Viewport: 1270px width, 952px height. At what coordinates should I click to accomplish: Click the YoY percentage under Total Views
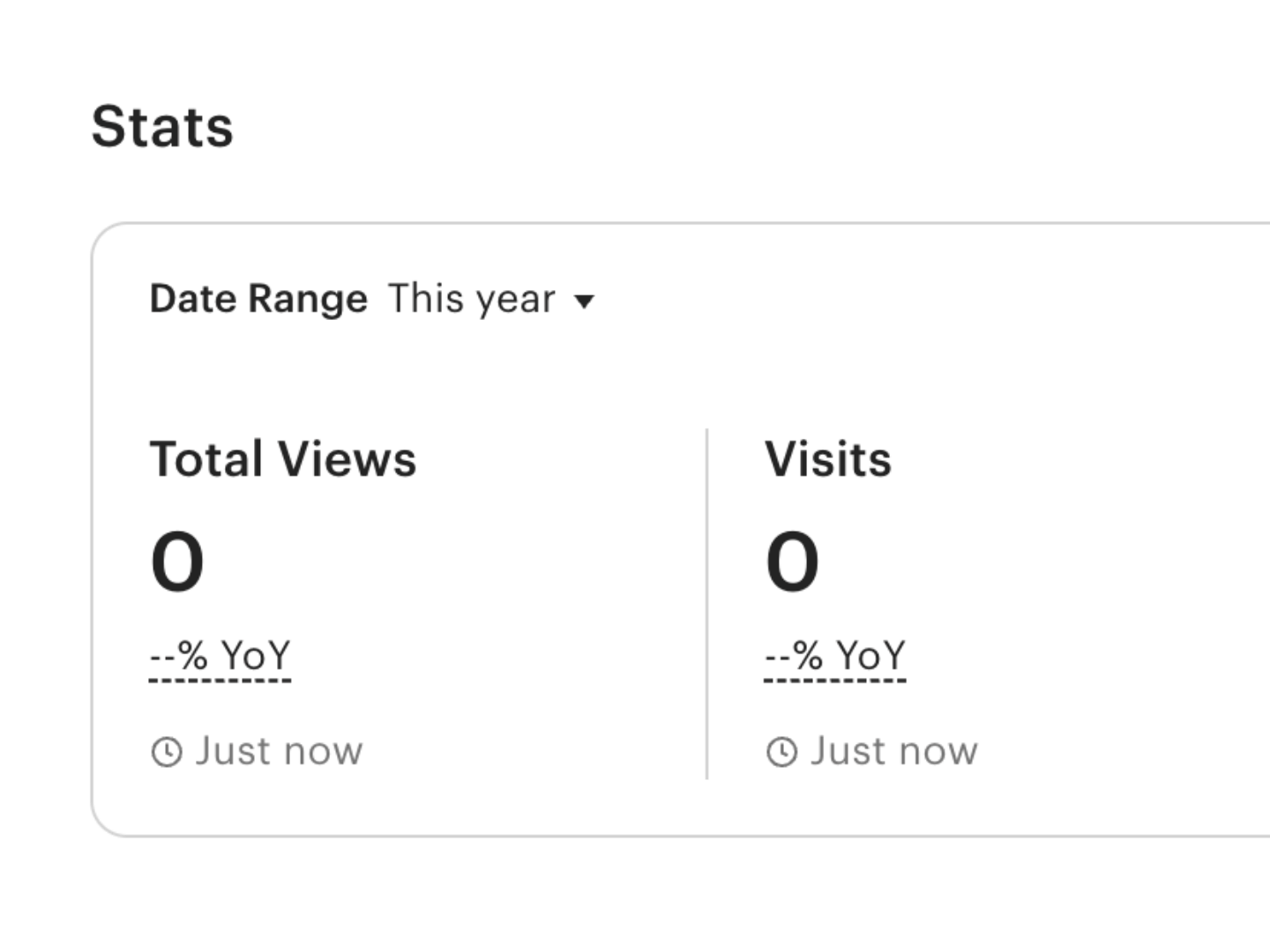220,656
